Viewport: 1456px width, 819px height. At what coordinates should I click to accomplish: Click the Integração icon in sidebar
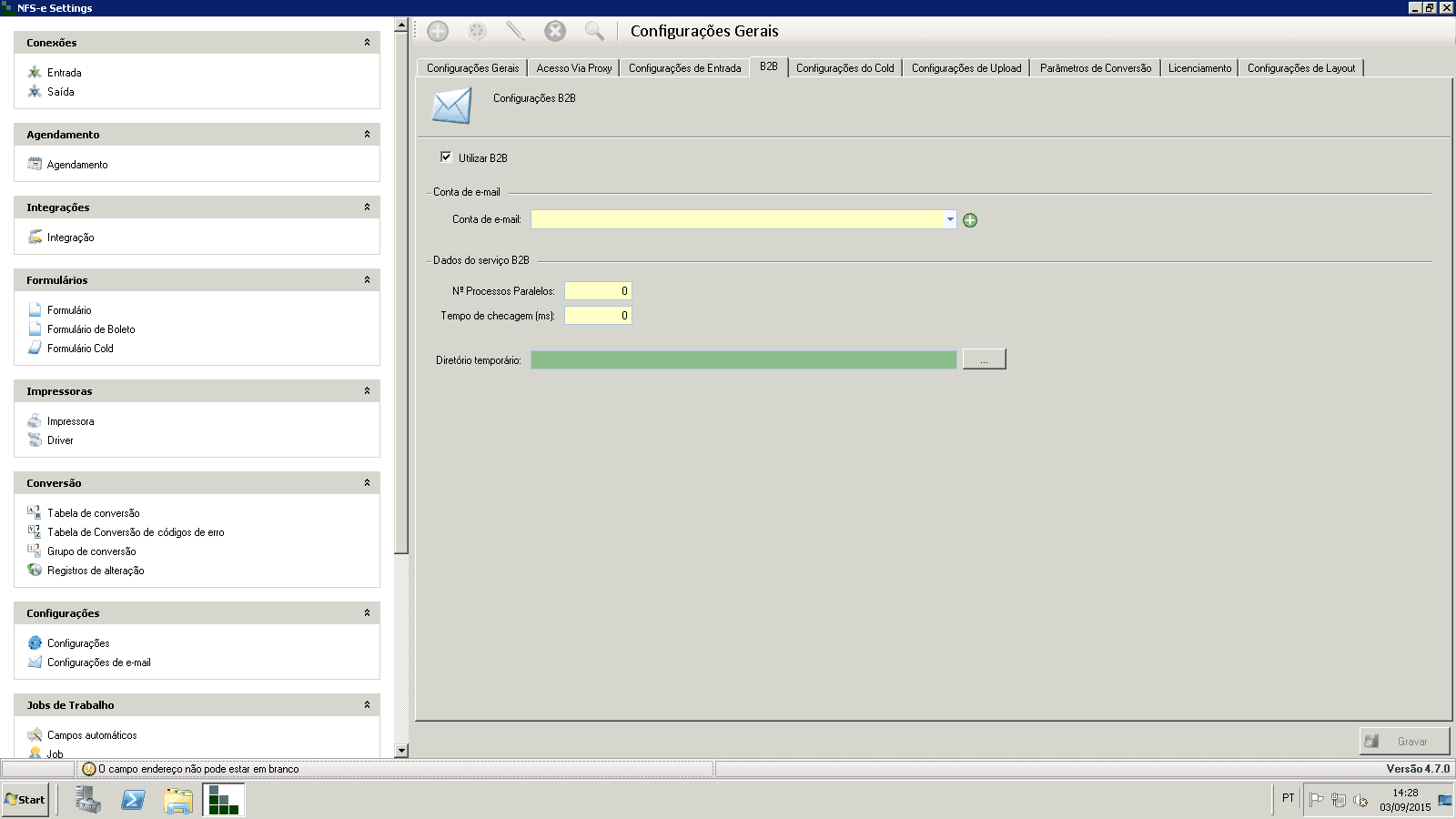click(35, 237)
